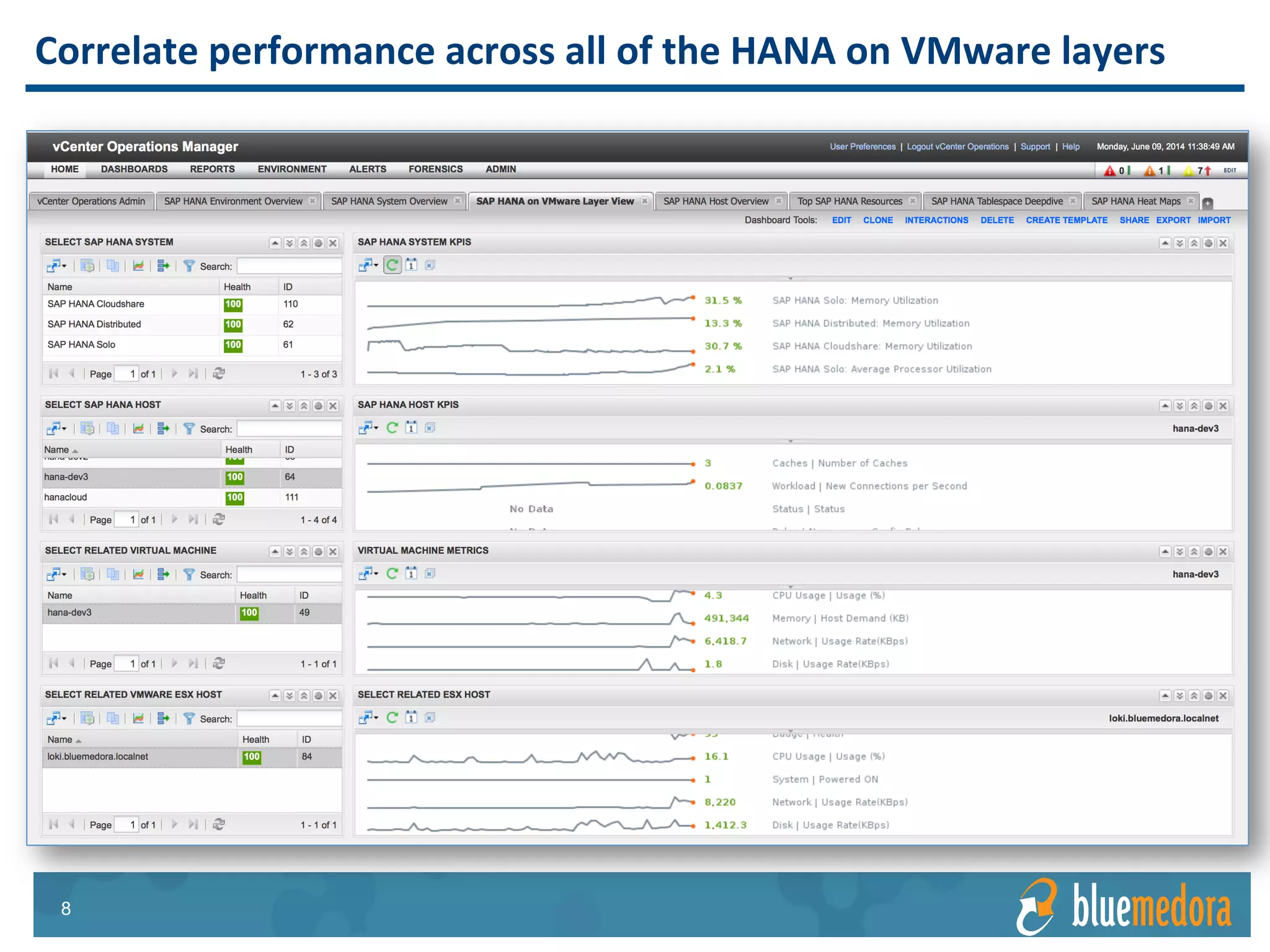Refresh the SAP HANA System KPIs widget
Image resolution: width=1270 pixels, height=952 pixels.
tap(393, 265)
